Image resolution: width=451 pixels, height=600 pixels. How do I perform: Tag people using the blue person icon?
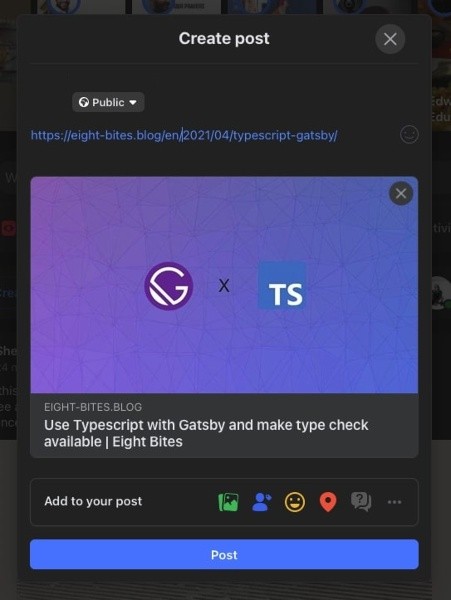262,502
